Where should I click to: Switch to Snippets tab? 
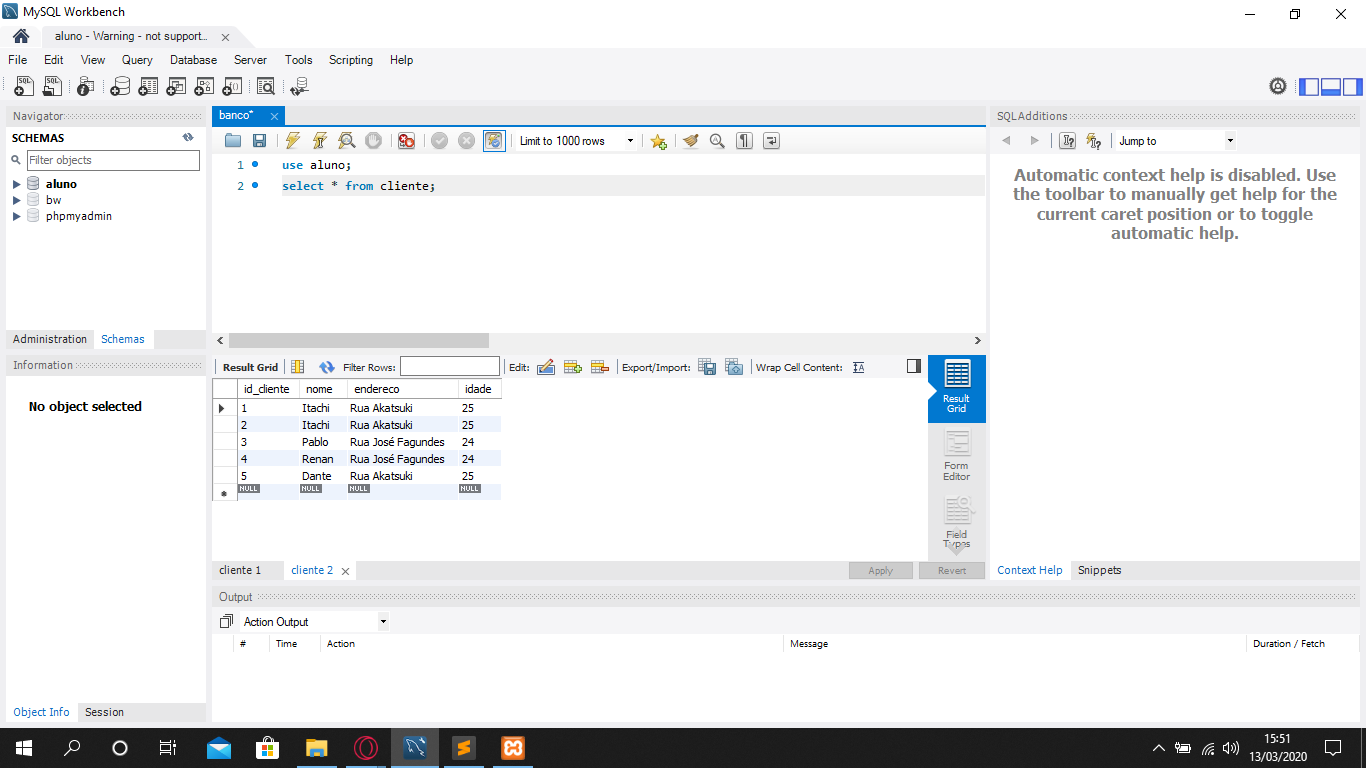point(1099,570)
